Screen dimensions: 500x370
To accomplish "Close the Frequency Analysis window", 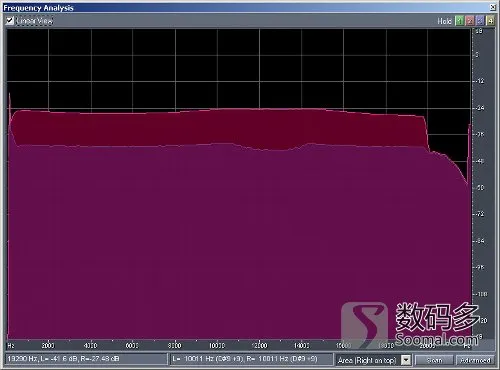I will (493, 7).
